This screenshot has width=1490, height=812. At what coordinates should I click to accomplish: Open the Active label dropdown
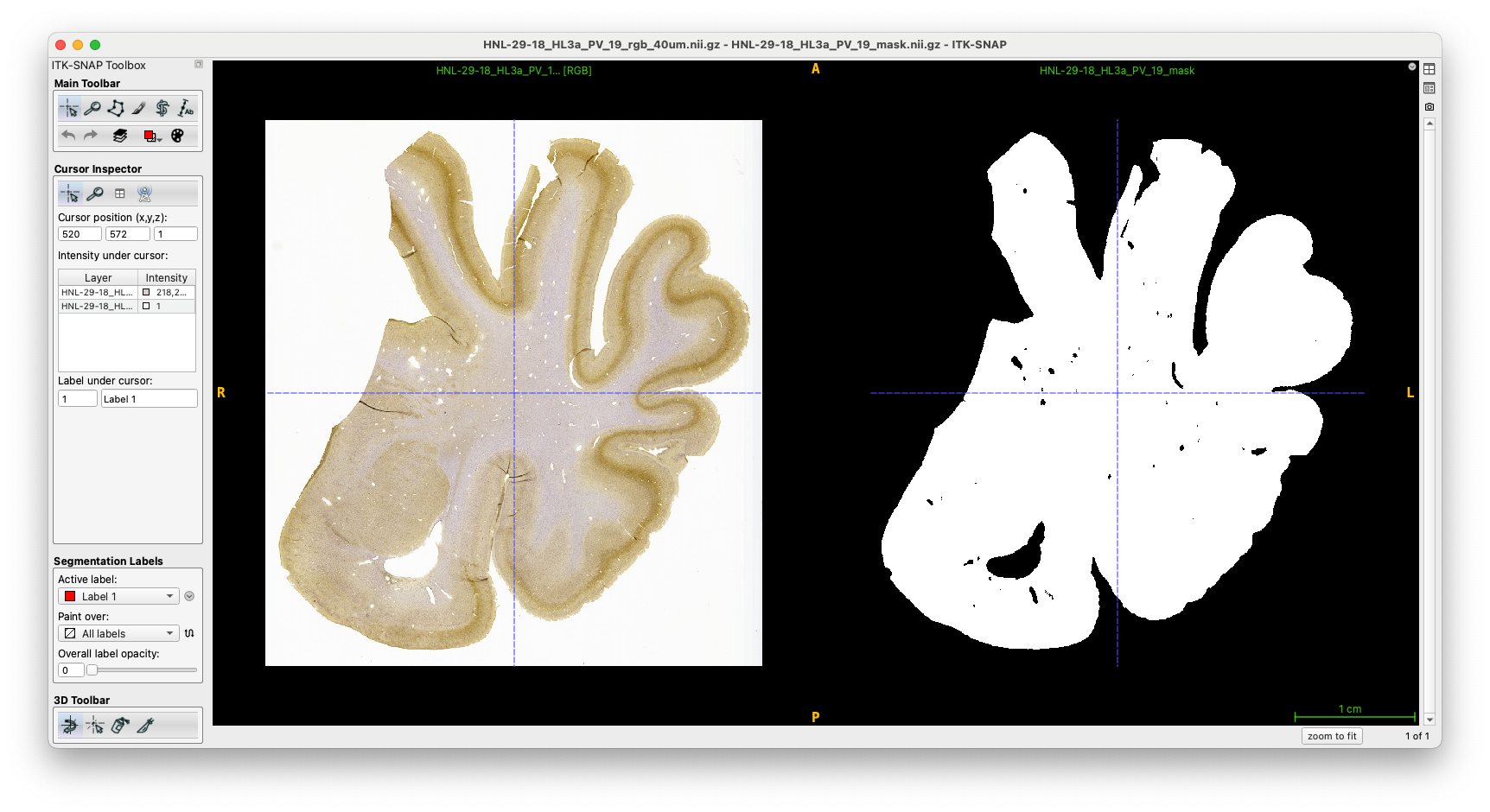pos(118,596)
